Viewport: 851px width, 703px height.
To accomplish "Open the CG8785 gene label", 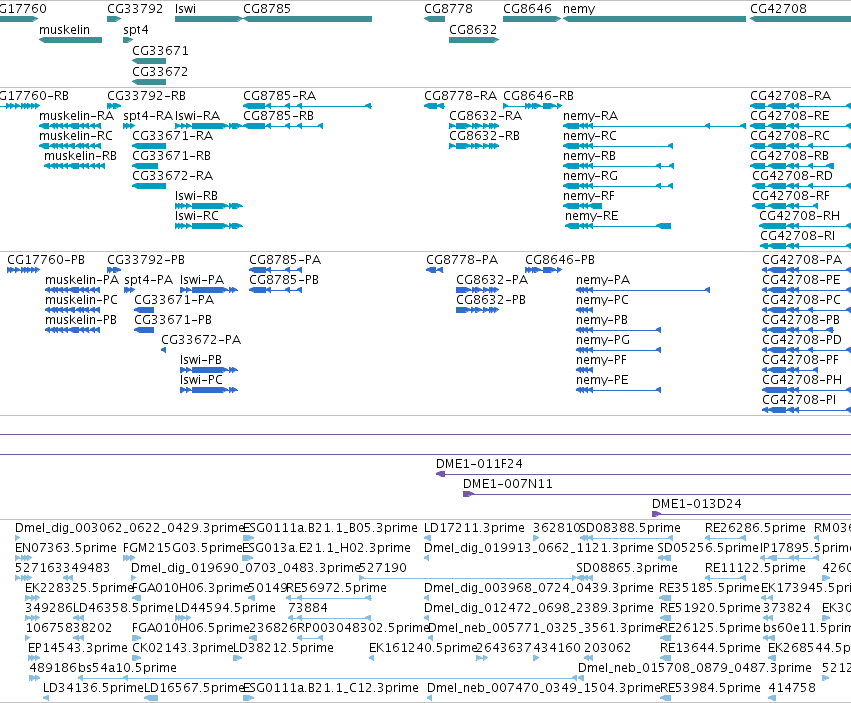I will click(x=267, y=9).
